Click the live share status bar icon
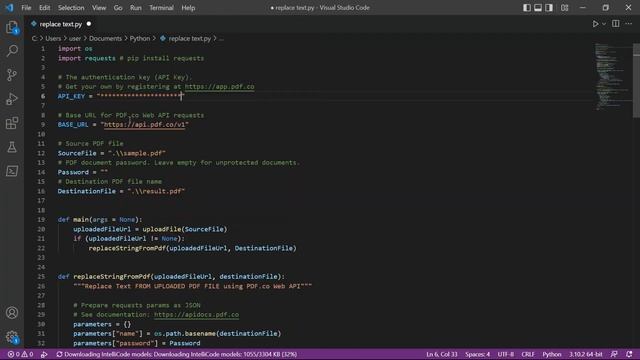The image size is (640, 360). pyautogui.click(x=44, y=354)
